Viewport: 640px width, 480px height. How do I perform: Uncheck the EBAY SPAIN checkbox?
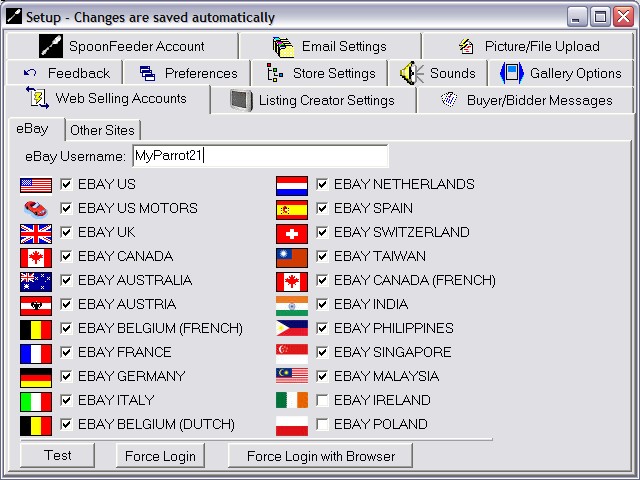point(322,208)
